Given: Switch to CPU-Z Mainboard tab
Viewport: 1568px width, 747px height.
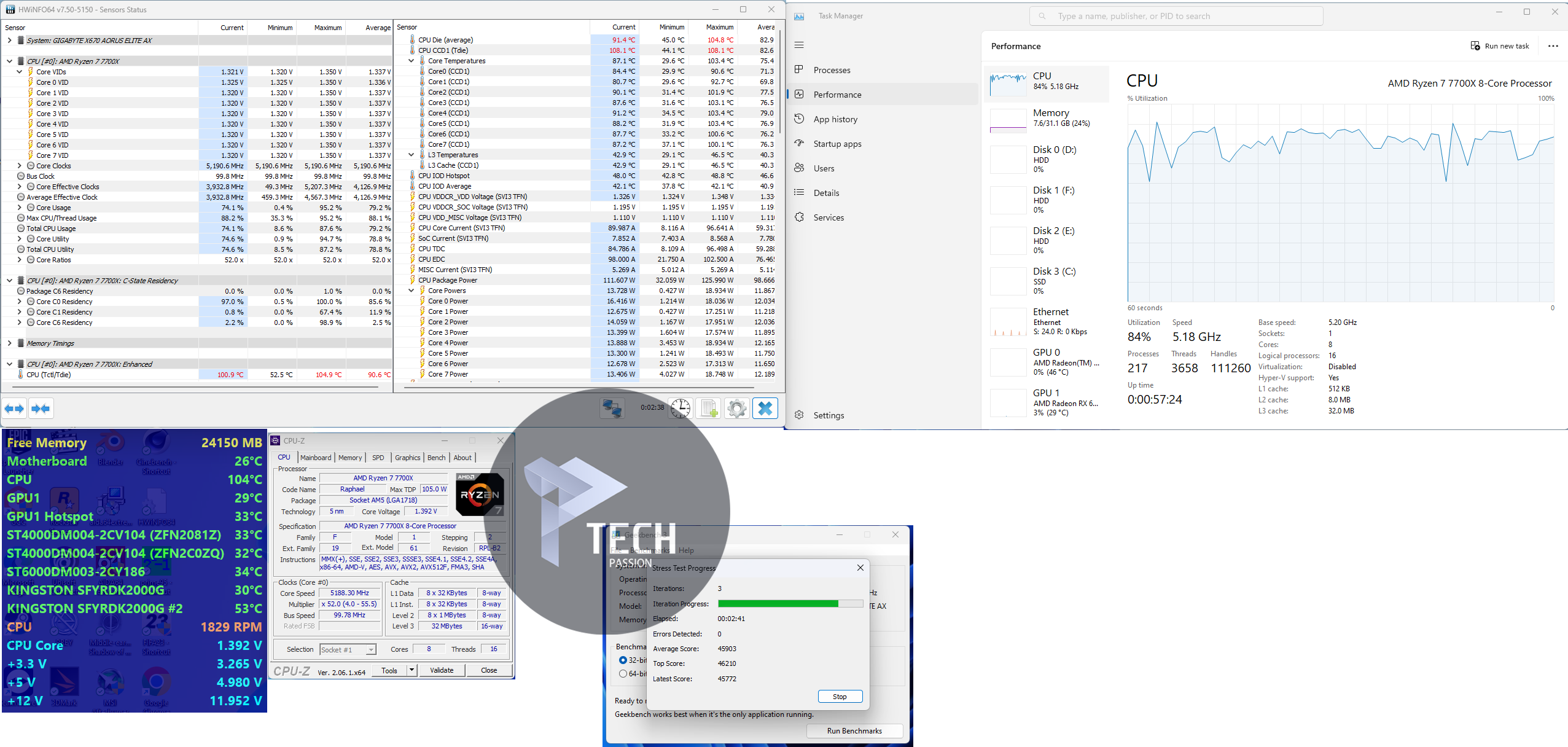Looking at the screenshot, I should [x=316, y=458].
